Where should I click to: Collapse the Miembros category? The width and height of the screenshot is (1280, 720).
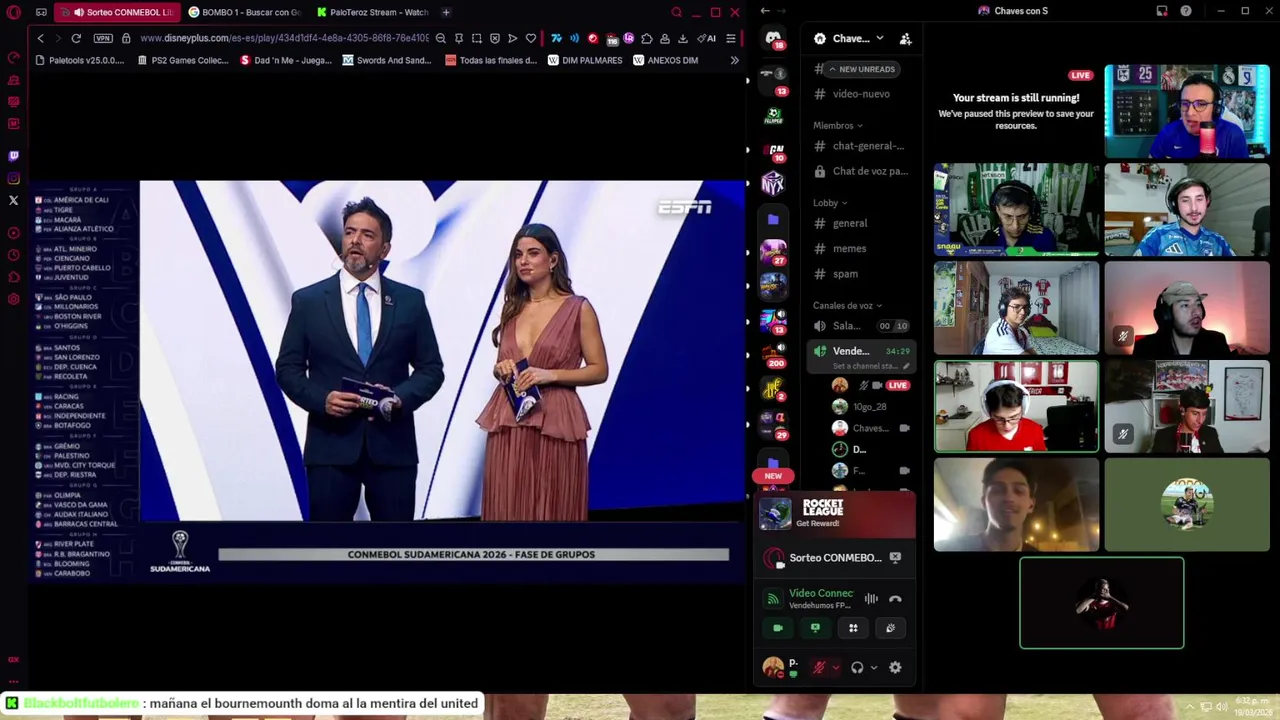tap(837, 125)
